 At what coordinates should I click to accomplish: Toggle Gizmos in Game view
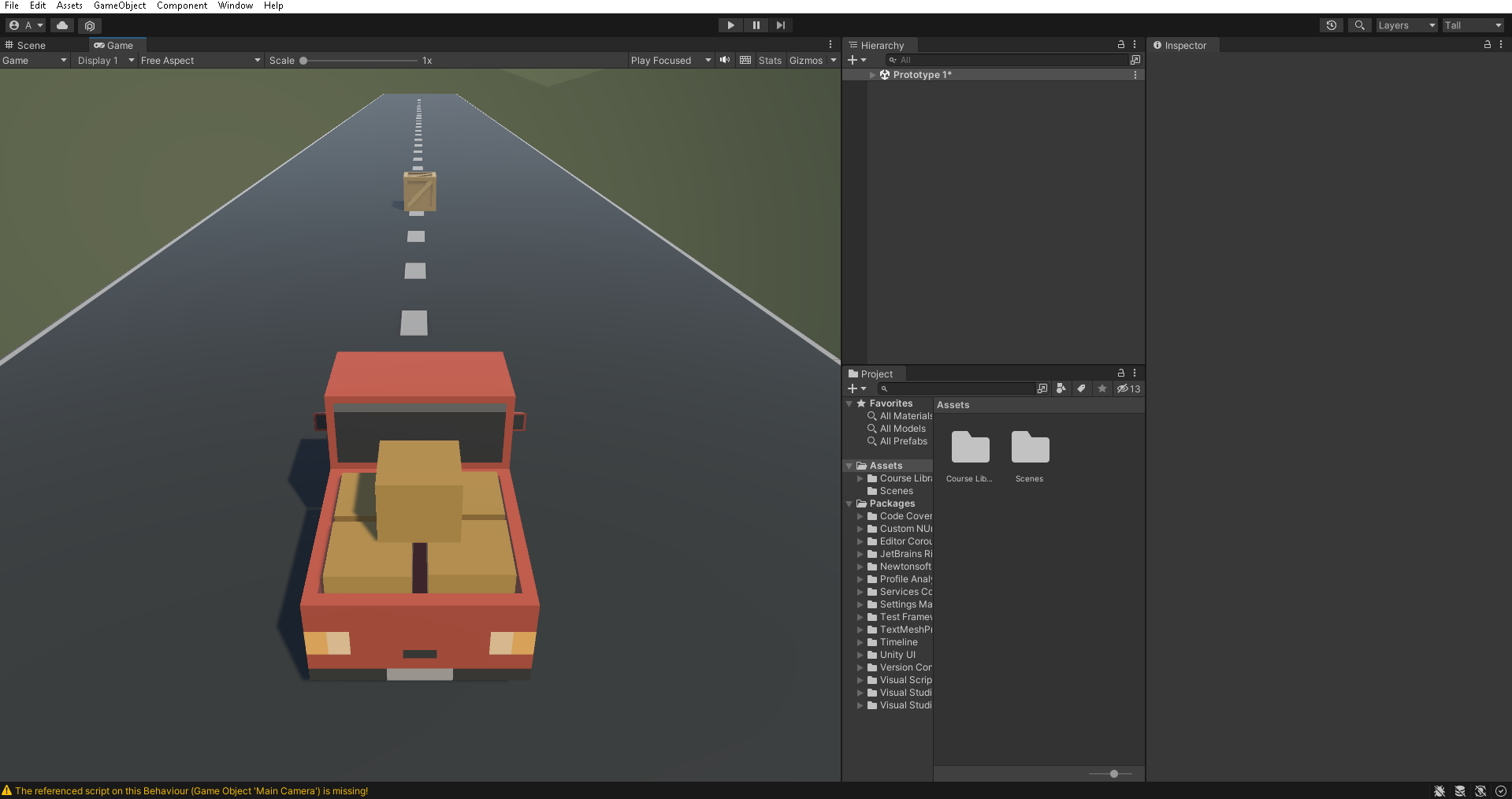[x=805, y=60]
